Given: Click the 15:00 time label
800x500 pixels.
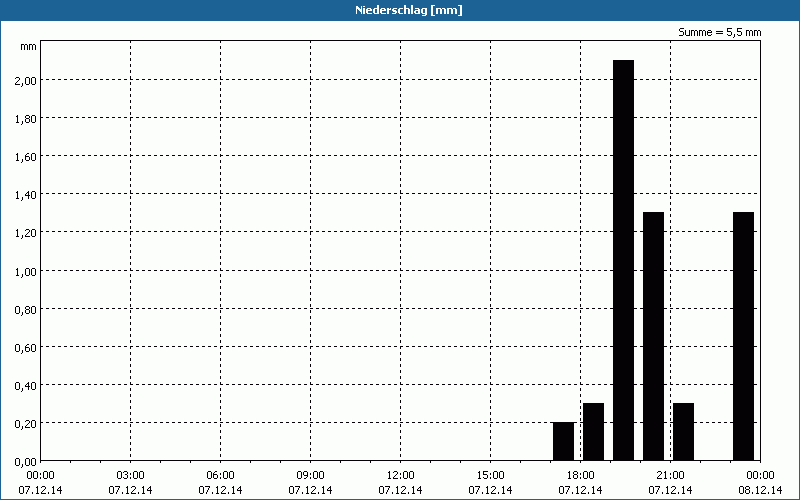Looking at the screenshot, I should click(x=490, y=476).
